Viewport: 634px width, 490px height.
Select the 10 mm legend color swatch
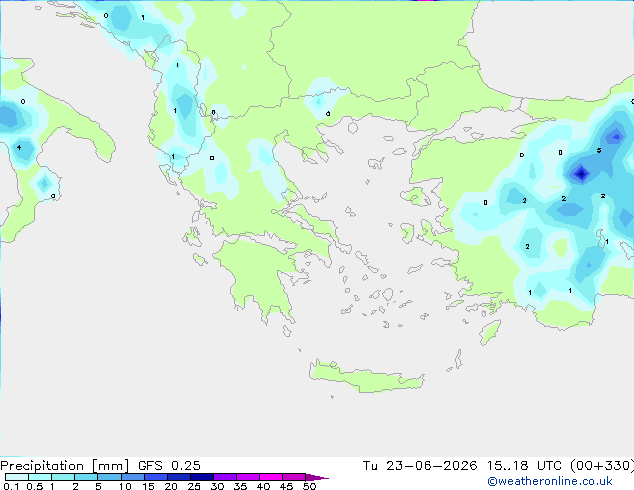point(133,477)
